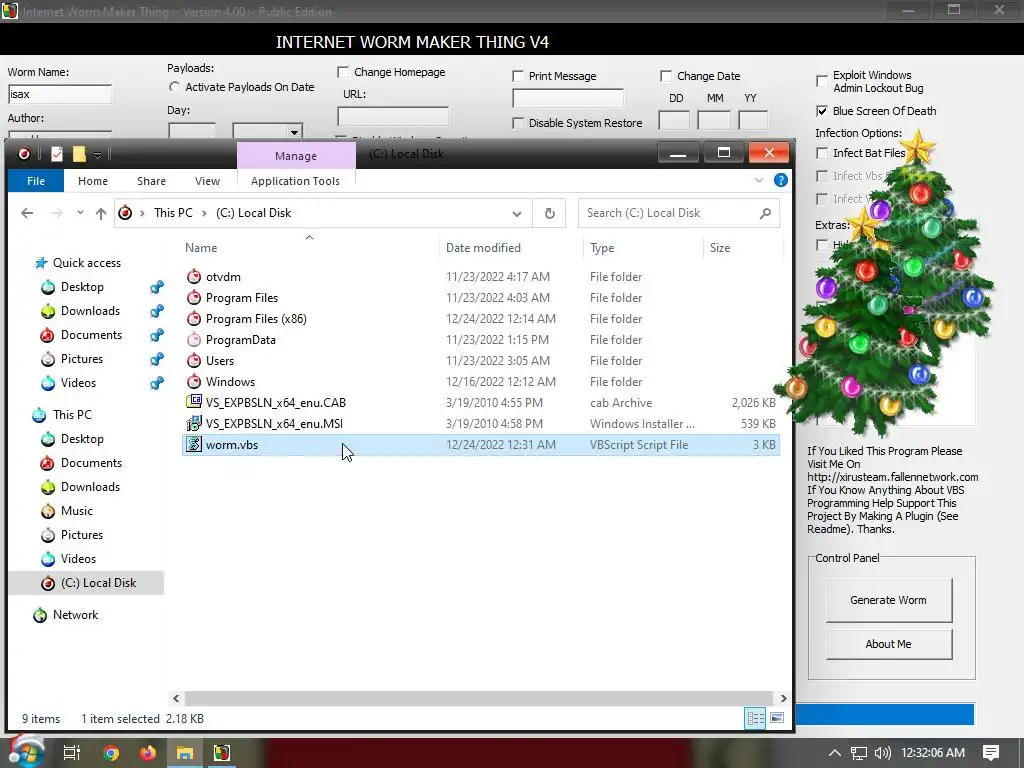This screenshot has height=768, width=1024.
Task: Open Explorer help question mark icon
Action: point(780,180)
